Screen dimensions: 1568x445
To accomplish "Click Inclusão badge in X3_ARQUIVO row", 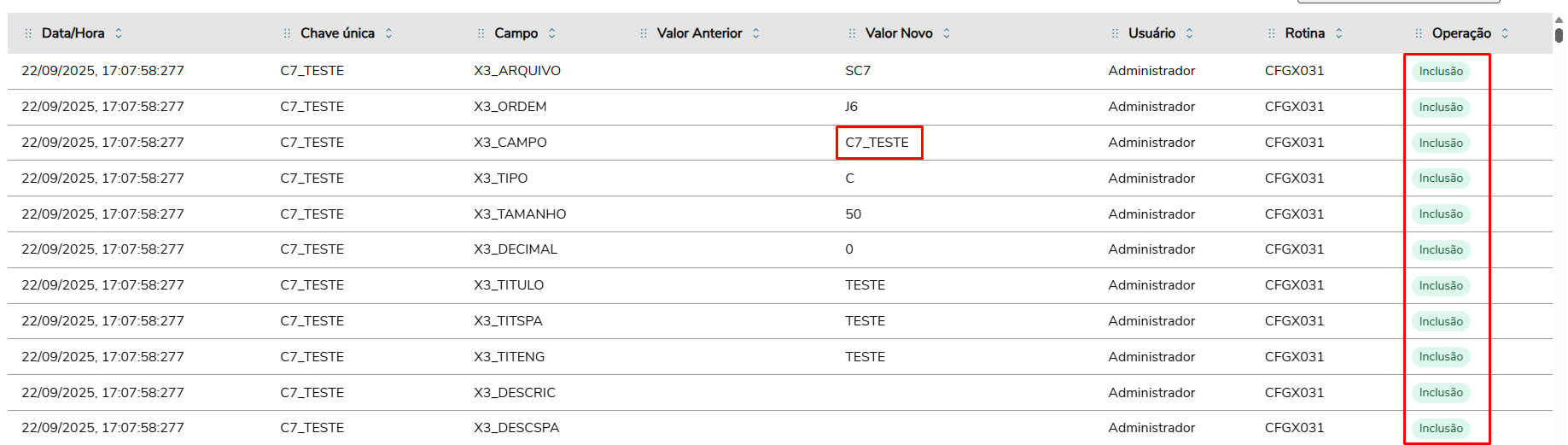I will click(x=1441, y=72).
